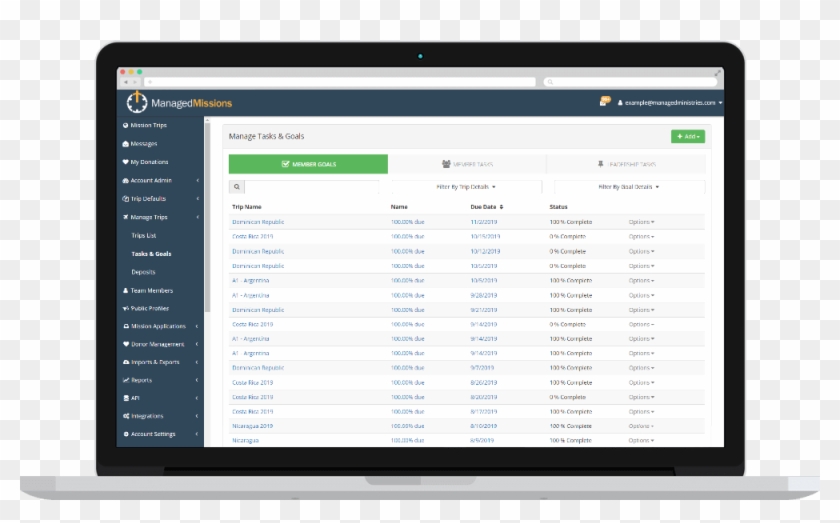Open the green Add dropdown button
This screenshot has width=840, height=523.
pos(687,137)
